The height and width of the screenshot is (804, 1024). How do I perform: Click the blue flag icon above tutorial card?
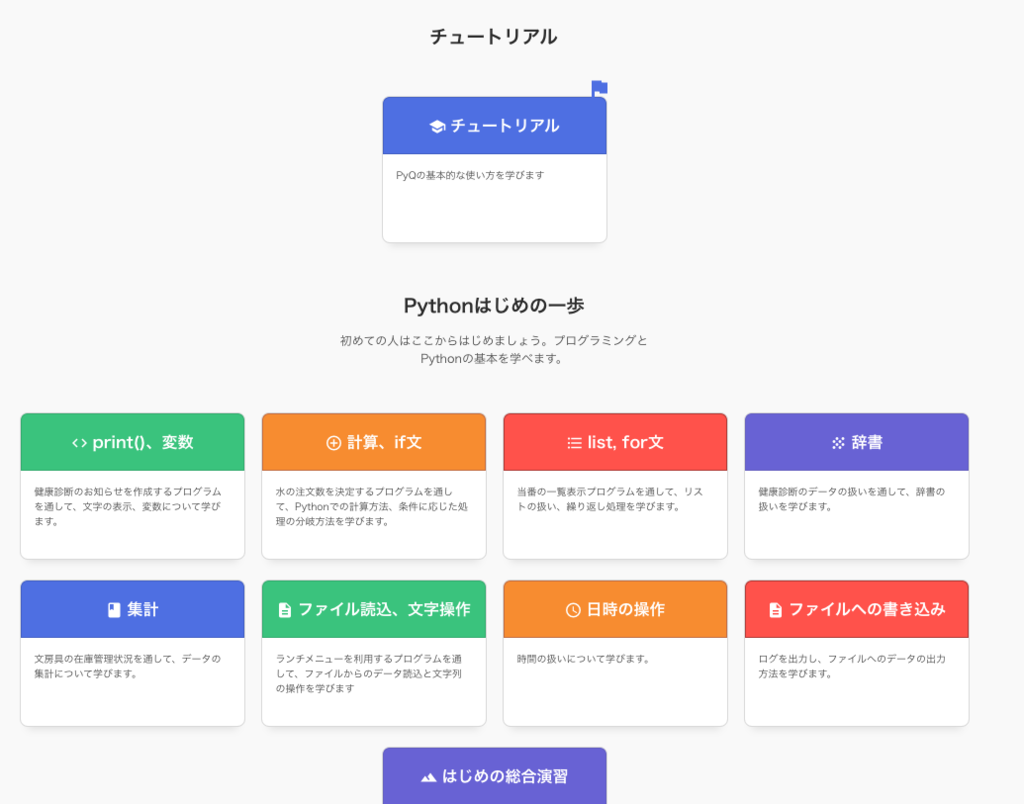[x=600, y=88]
